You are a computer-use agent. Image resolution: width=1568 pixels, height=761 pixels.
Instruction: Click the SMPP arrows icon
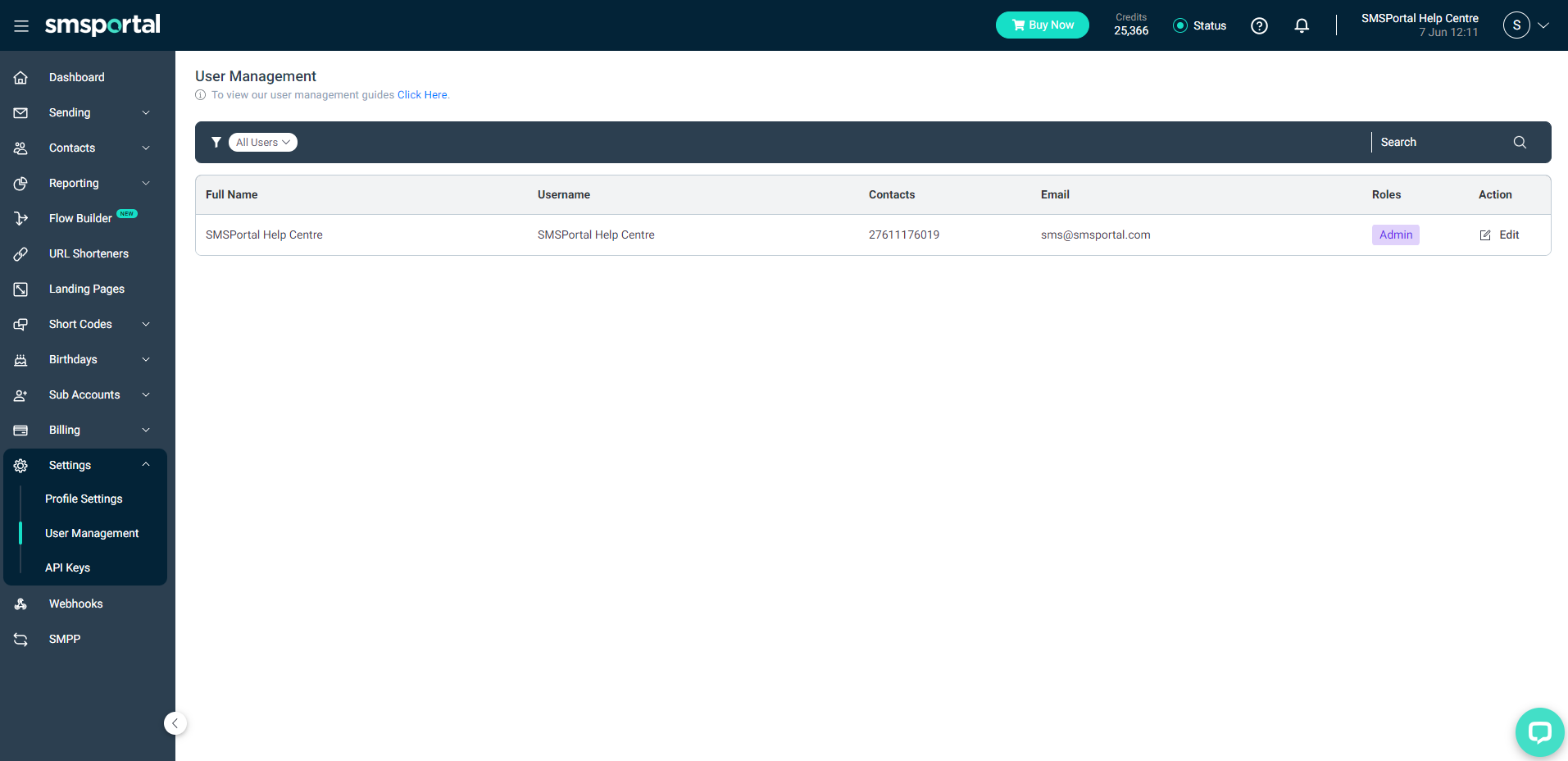point(20,640)
